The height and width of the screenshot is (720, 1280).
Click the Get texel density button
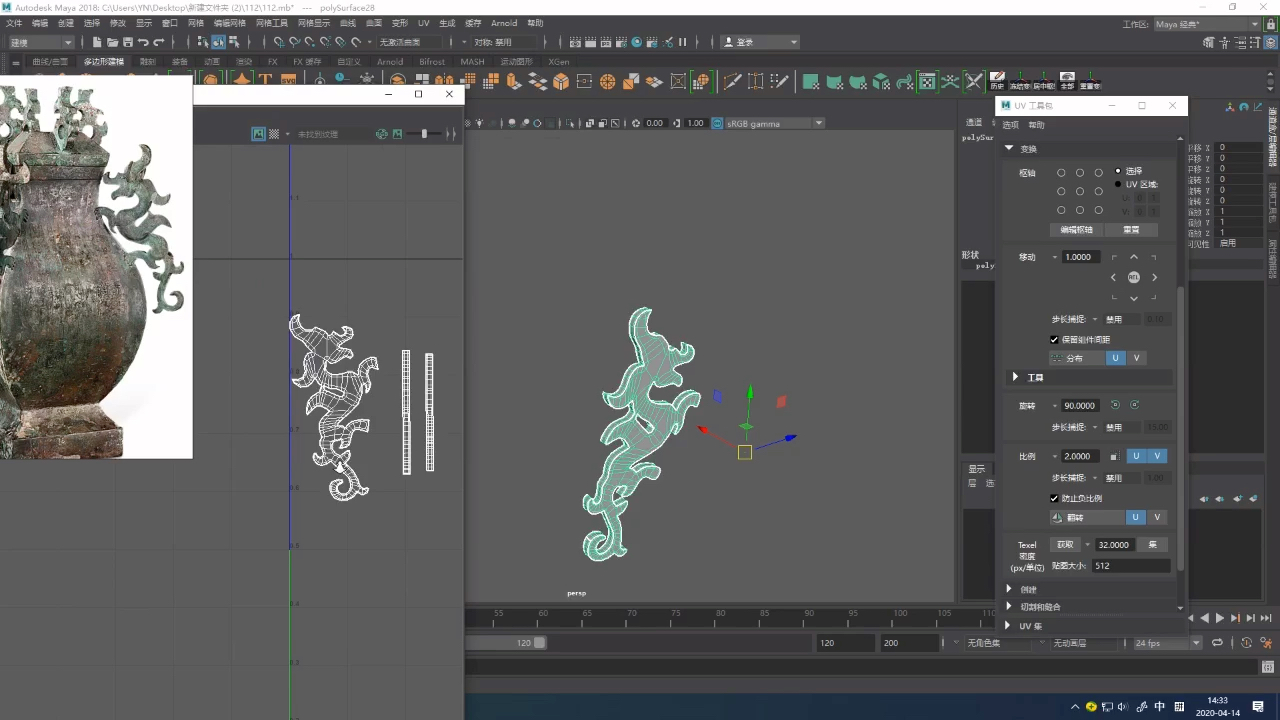[1065, 545]
